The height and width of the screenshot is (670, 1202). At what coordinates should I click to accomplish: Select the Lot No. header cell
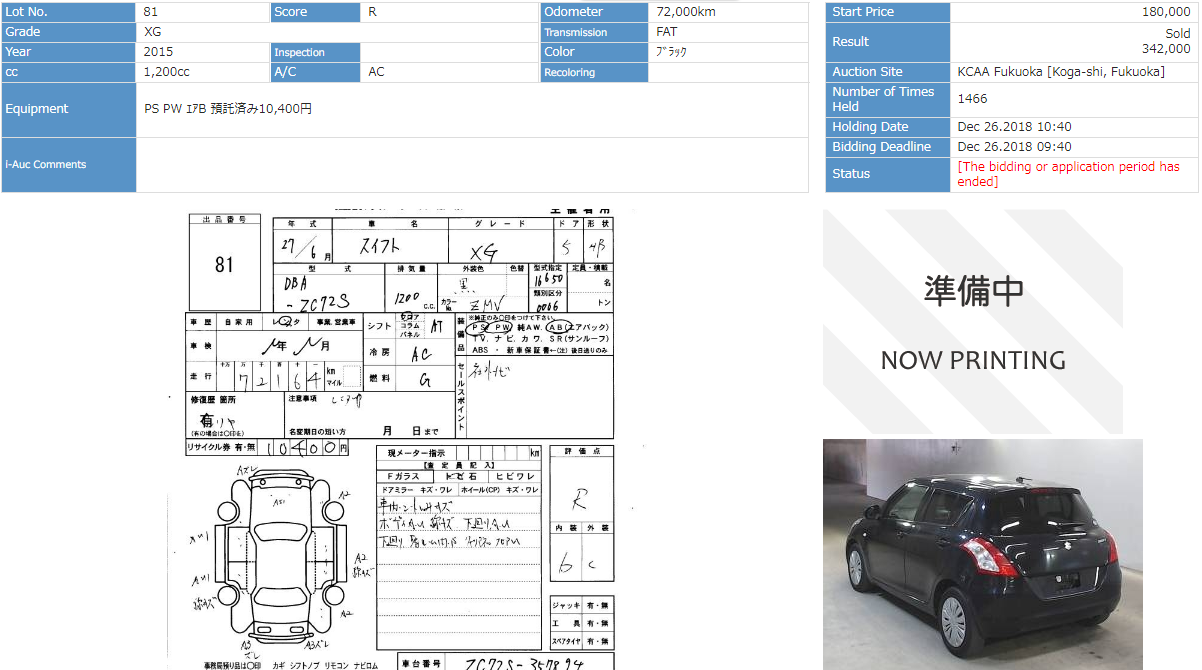point(68,12)
